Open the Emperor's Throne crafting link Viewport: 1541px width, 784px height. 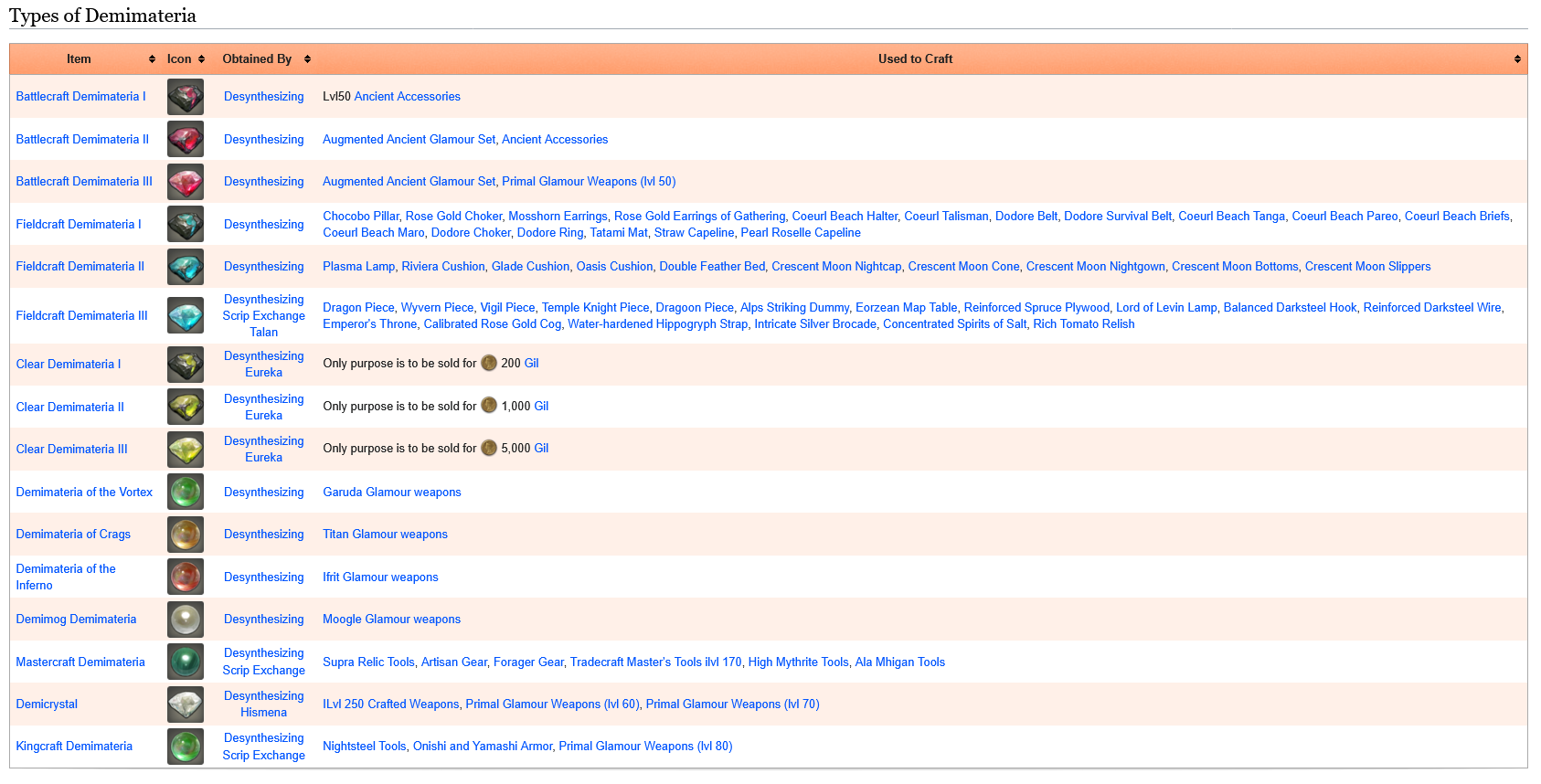370,324
